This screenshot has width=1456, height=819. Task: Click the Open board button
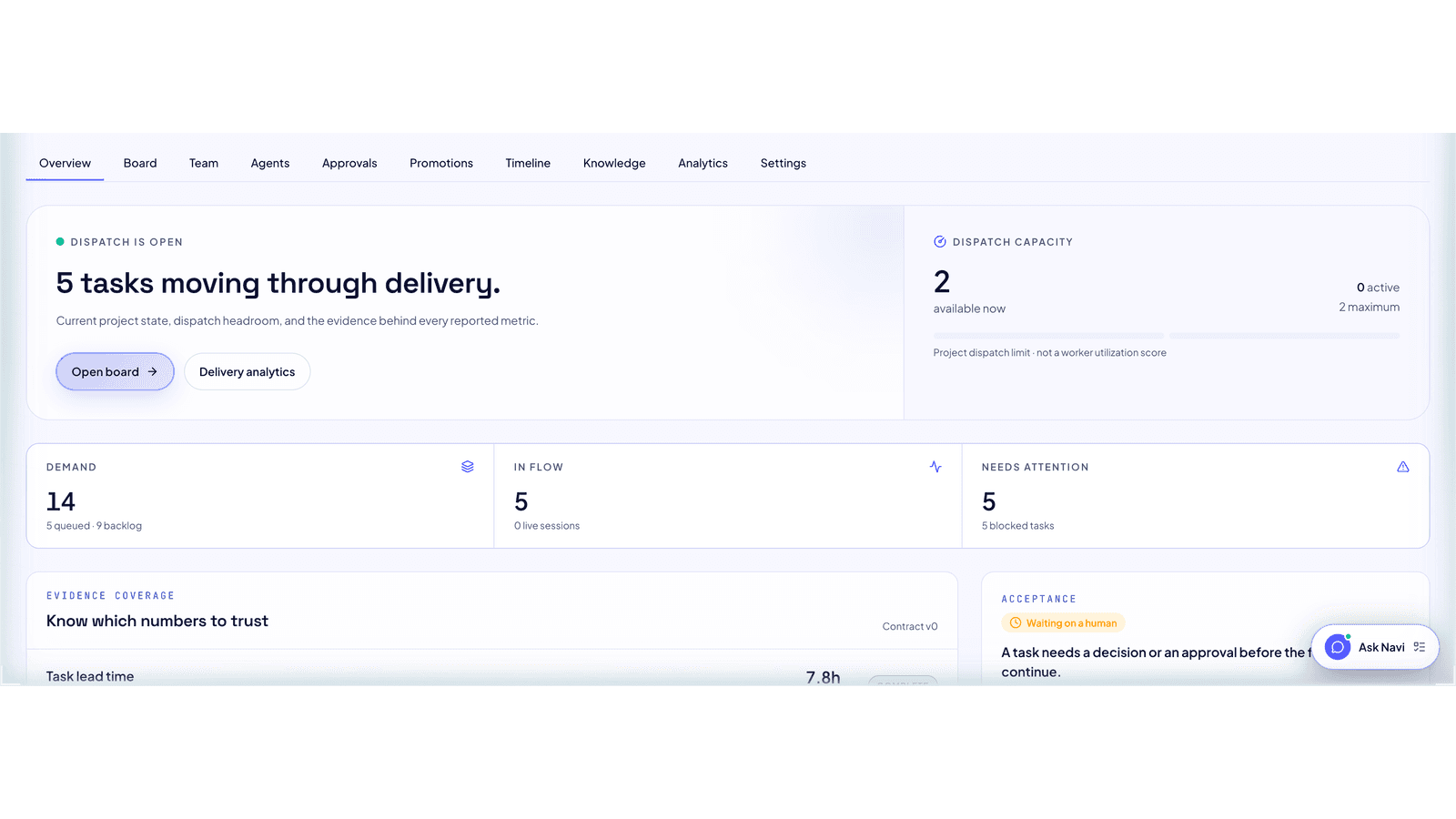pyautogui.click(x=115, y=371)
